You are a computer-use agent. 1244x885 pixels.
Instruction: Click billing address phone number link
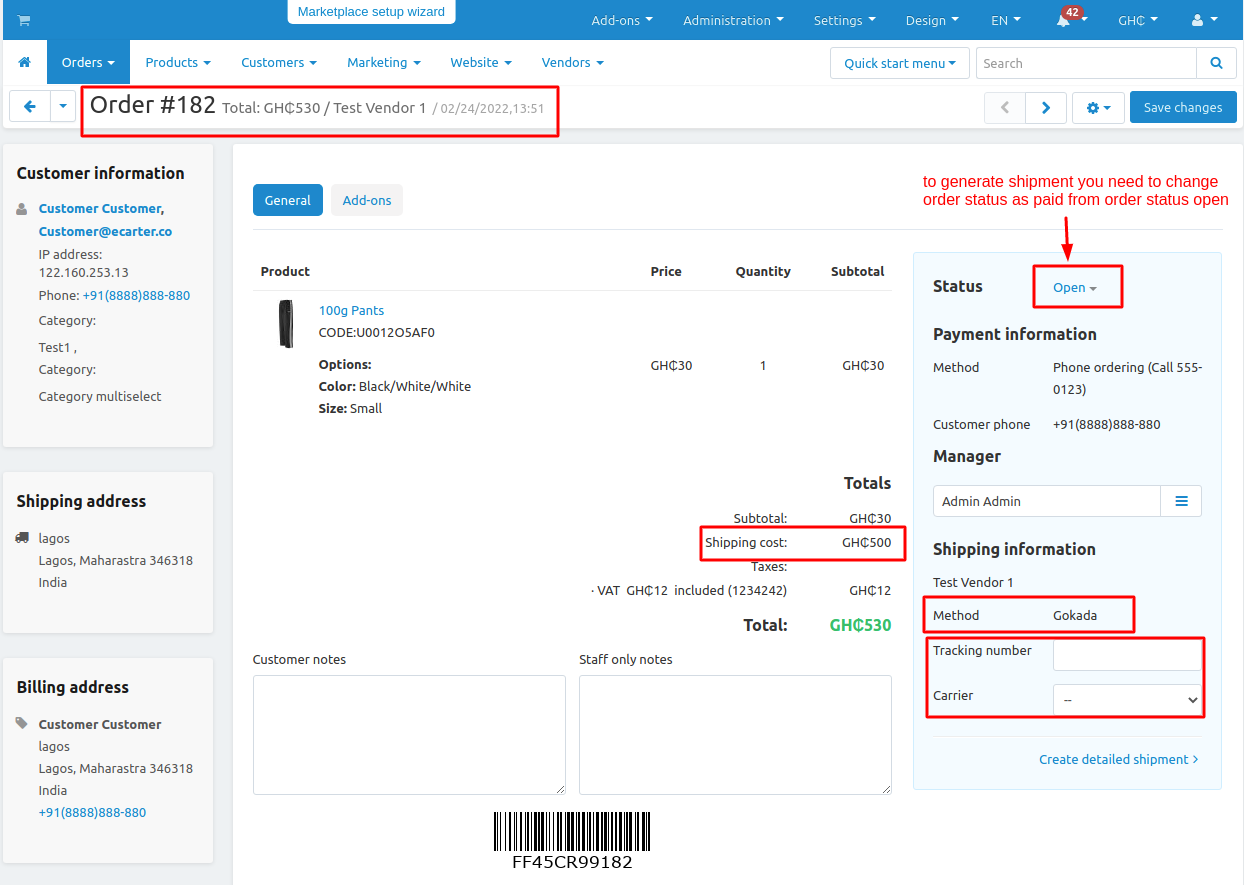(x=92, y=812)
